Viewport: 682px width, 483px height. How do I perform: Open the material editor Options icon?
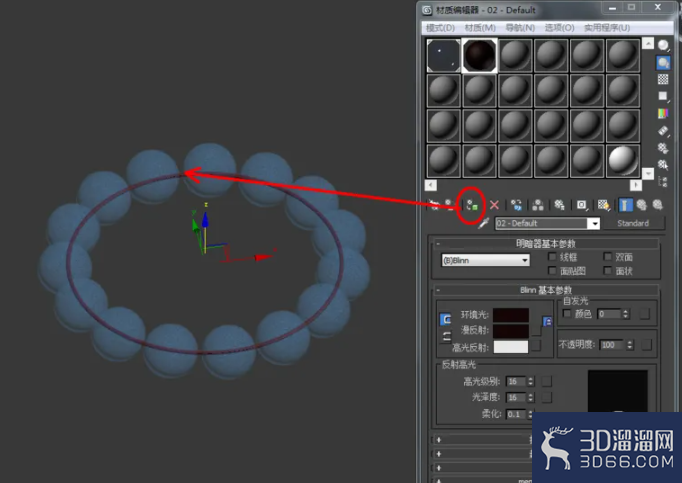(x=663, y=148)
